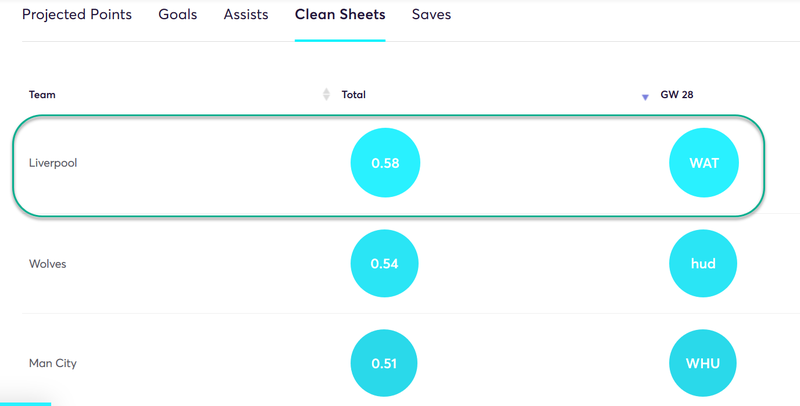Viewport: 800px width, 406px height.
Task: Select the Man City team name
Action: (x=53, y=364)
